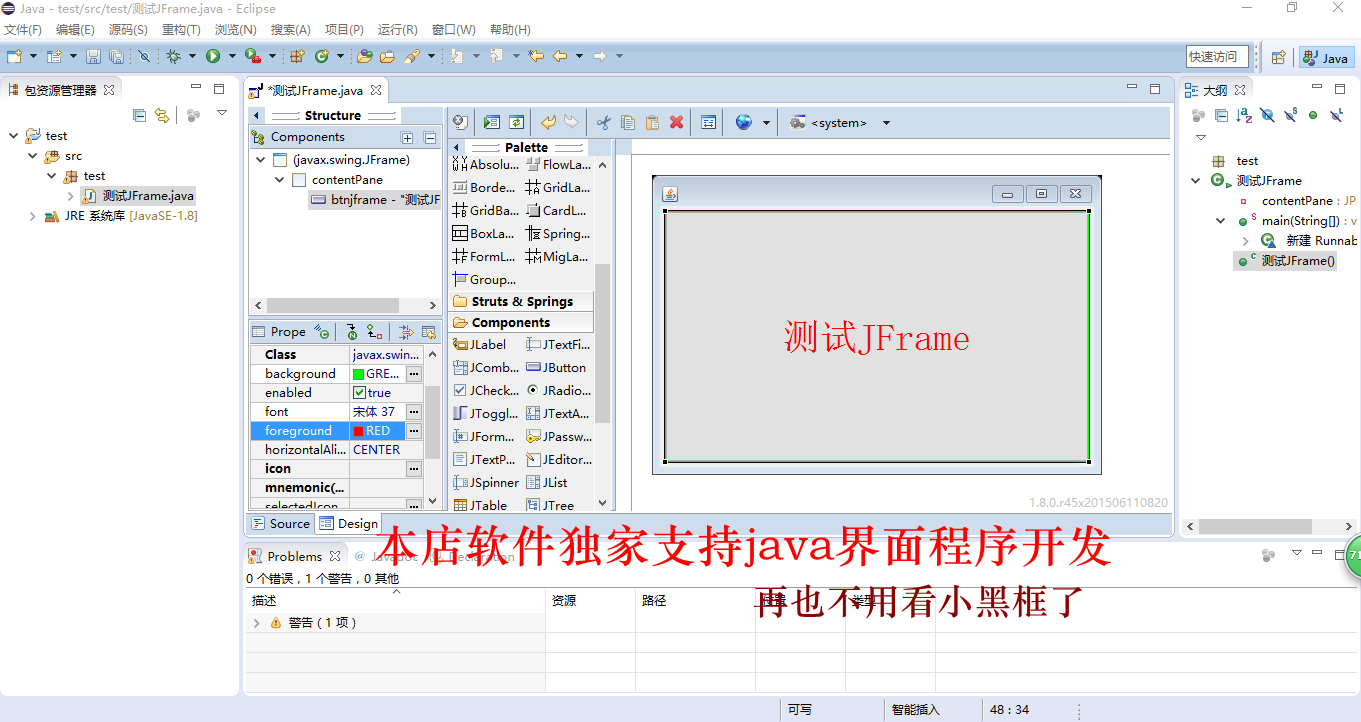Image resolution: width=1361 pixels, height=722 pixels.
Task: Click the red foreground color swatch
Action: pos(358,431)
